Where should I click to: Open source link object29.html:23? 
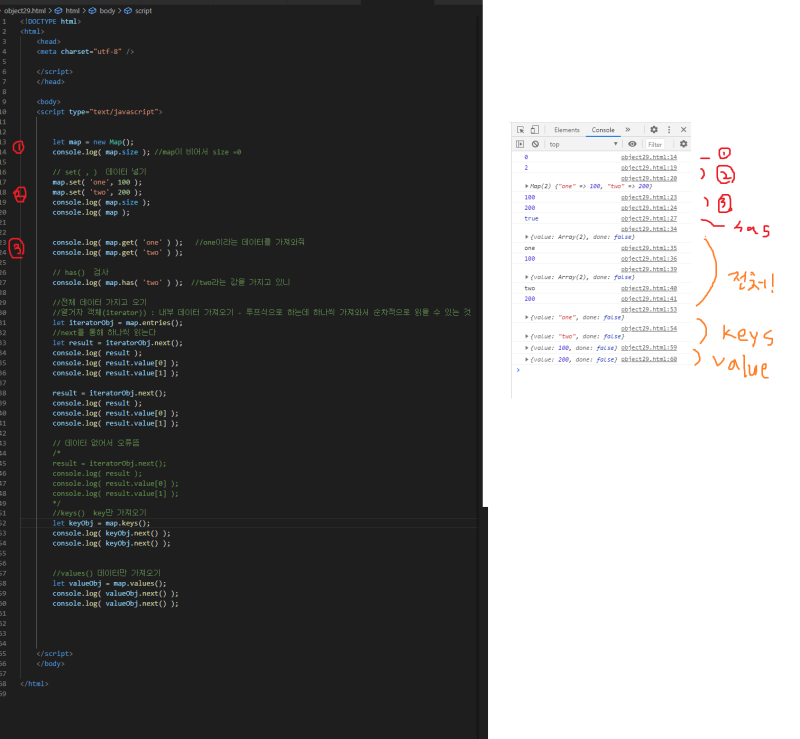(x=648, y=197)
